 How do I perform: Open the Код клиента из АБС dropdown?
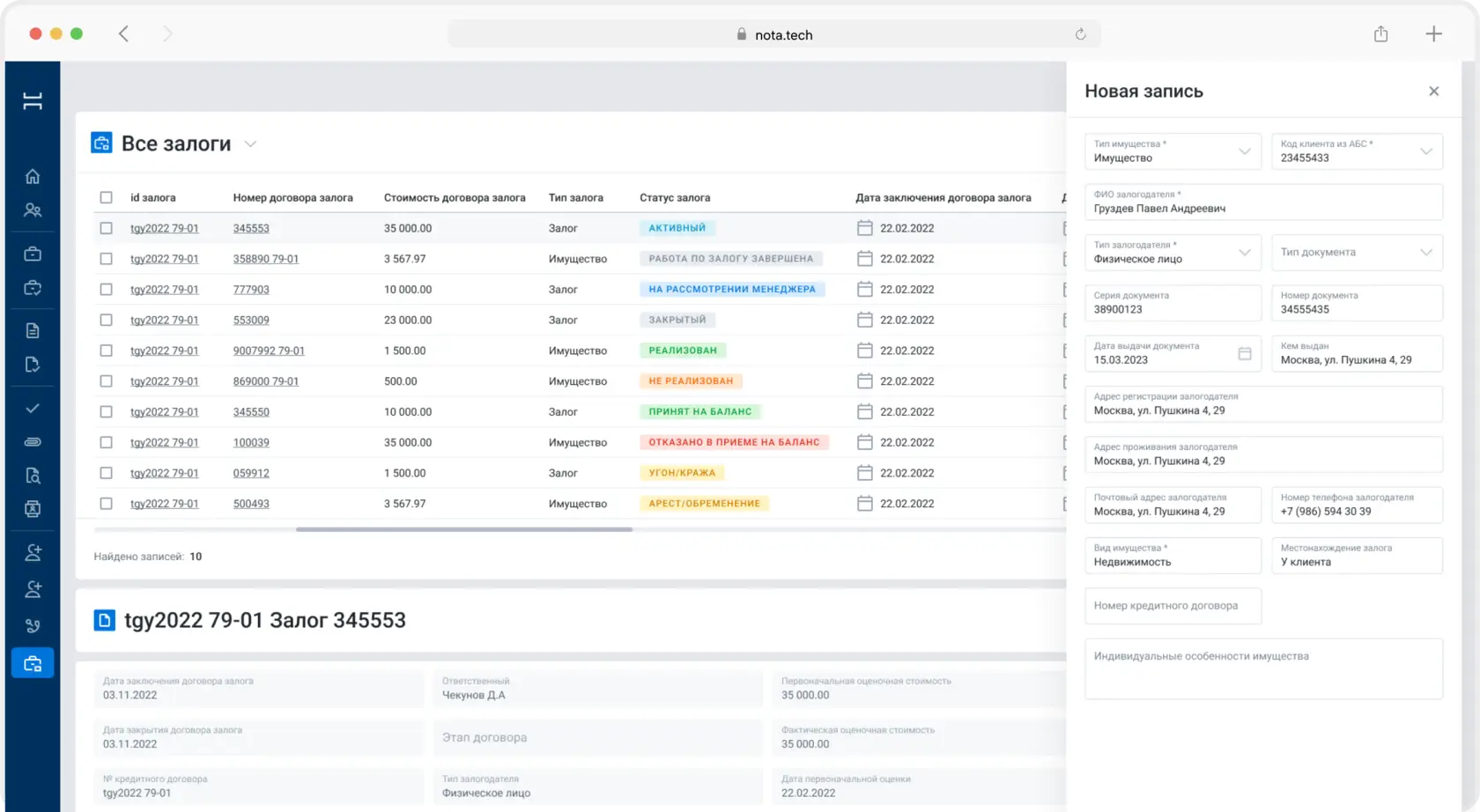[x=1357, y=151]
